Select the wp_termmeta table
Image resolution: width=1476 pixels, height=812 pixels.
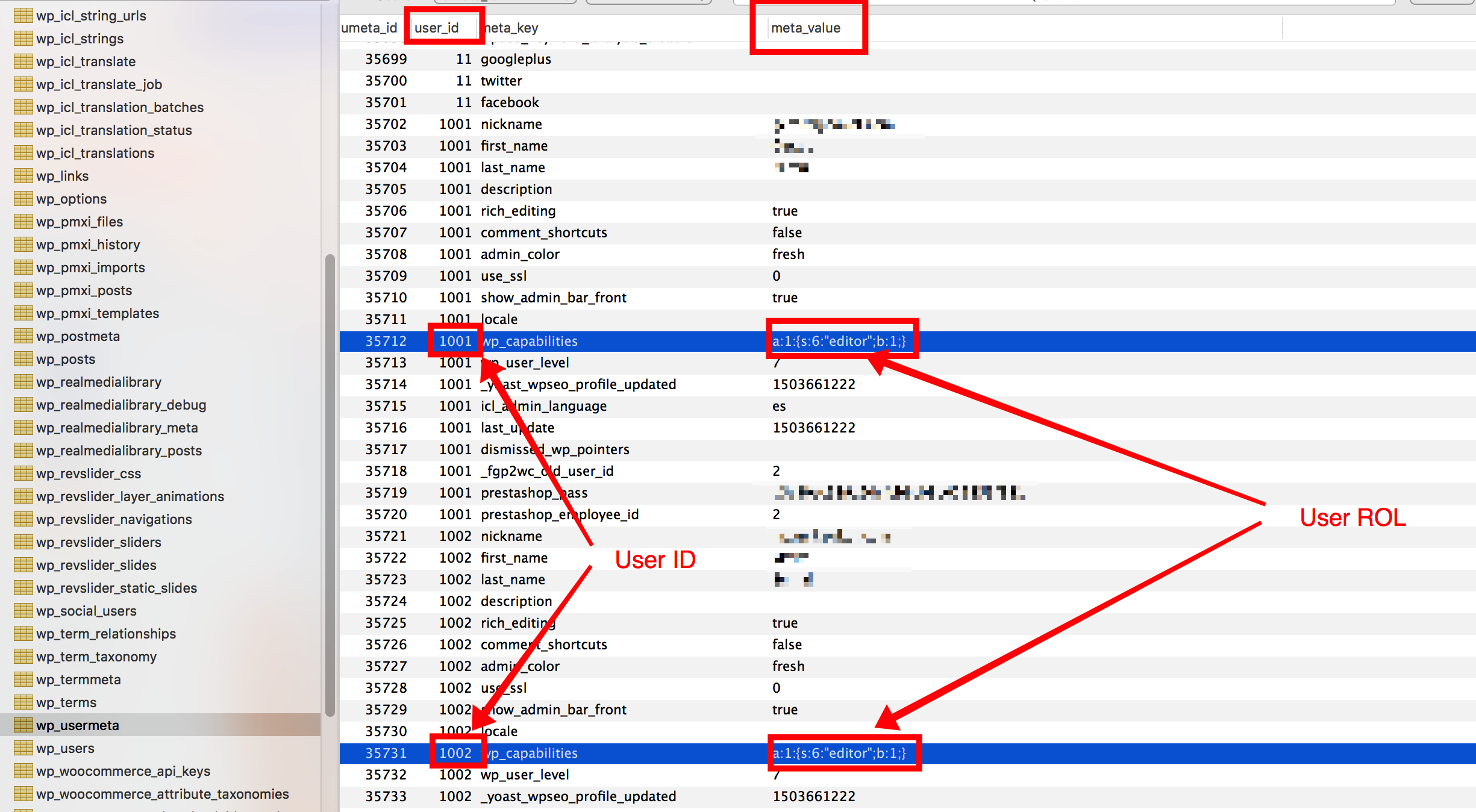point(78,679)
